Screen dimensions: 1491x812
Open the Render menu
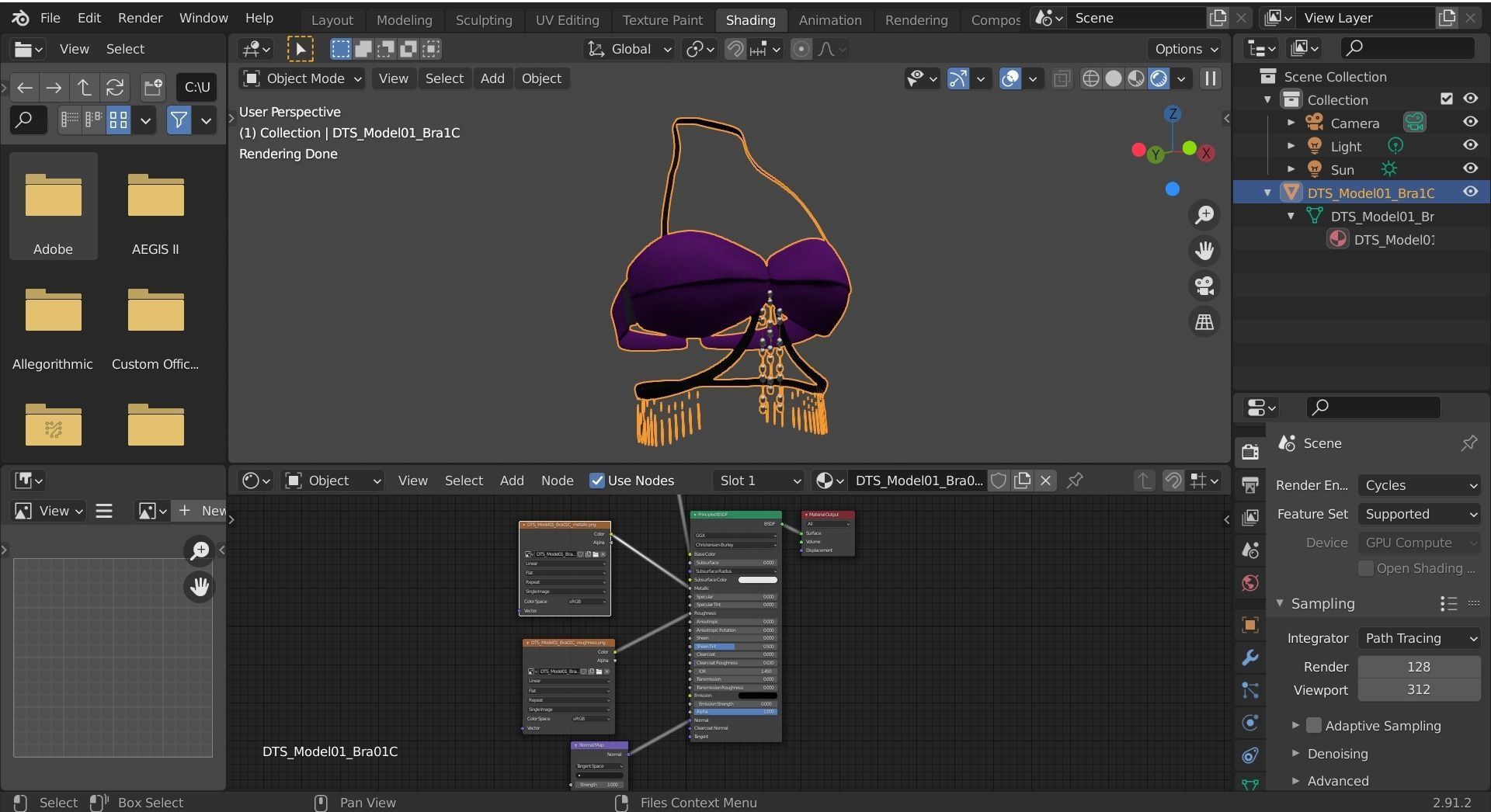140,18
